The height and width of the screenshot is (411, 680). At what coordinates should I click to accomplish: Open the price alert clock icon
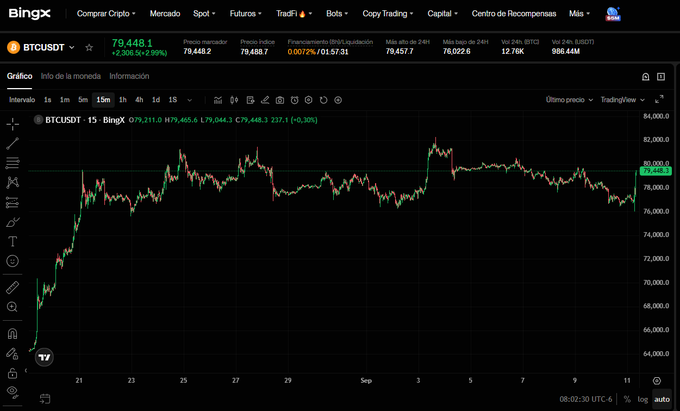pos(294,100)
